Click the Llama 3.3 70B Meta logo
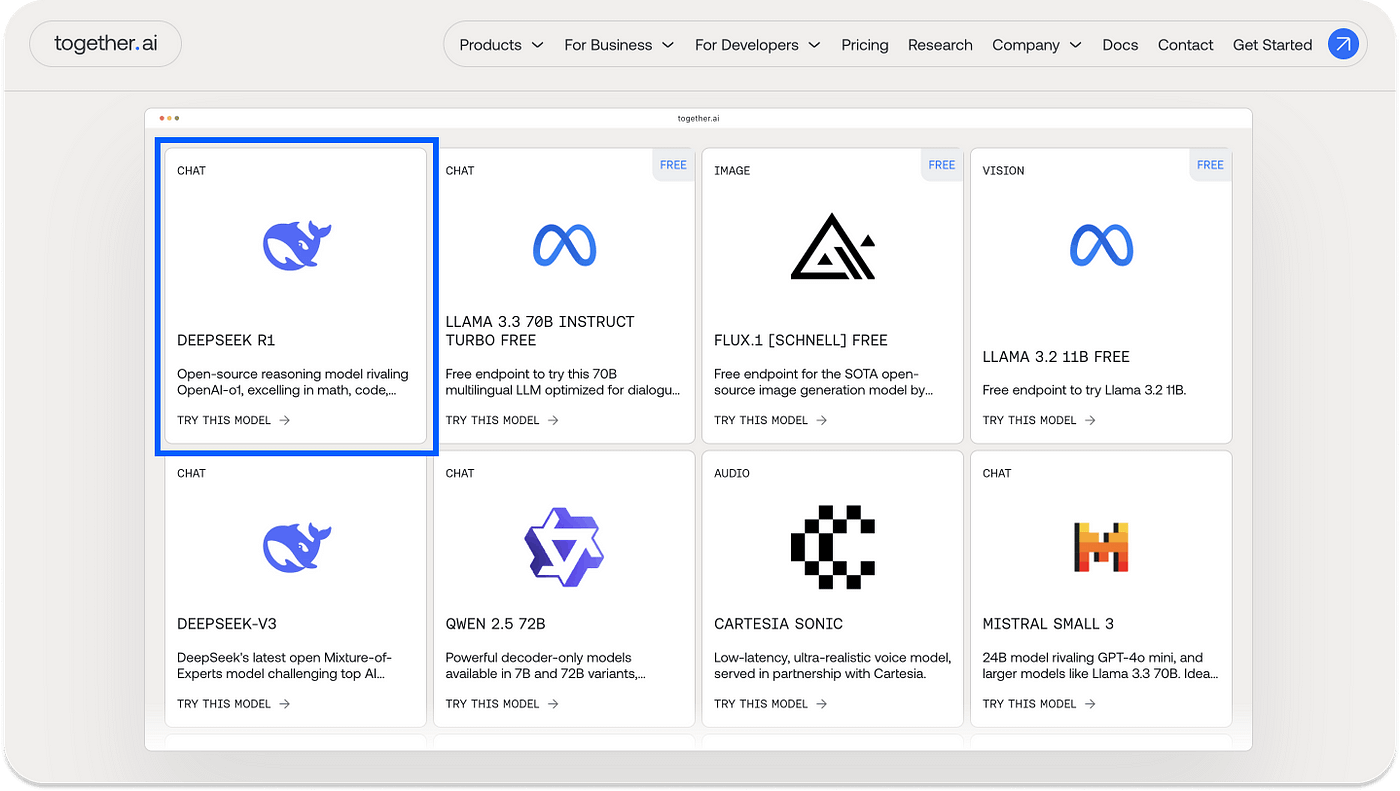 564,245
